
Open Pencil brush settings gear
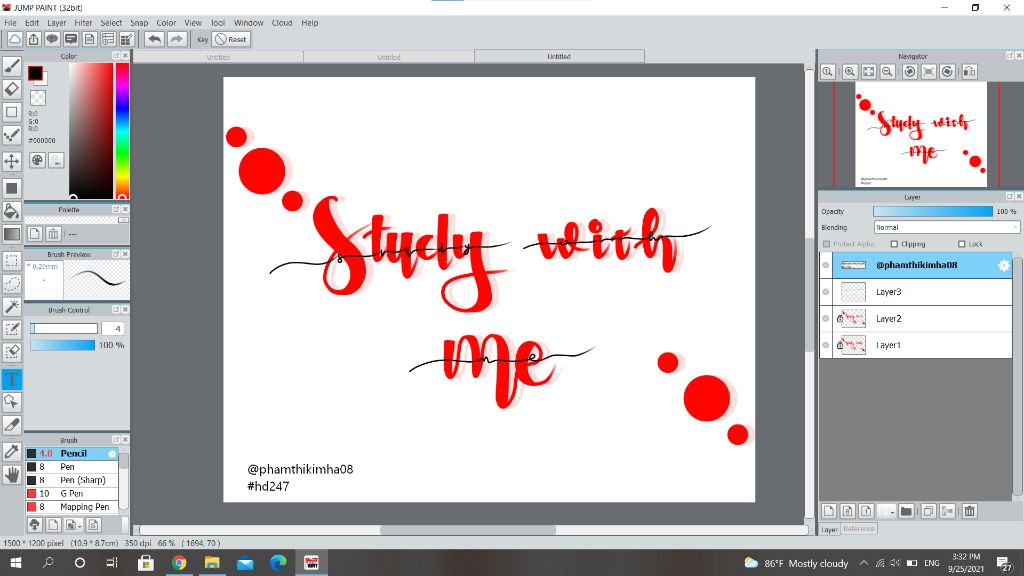112,453
